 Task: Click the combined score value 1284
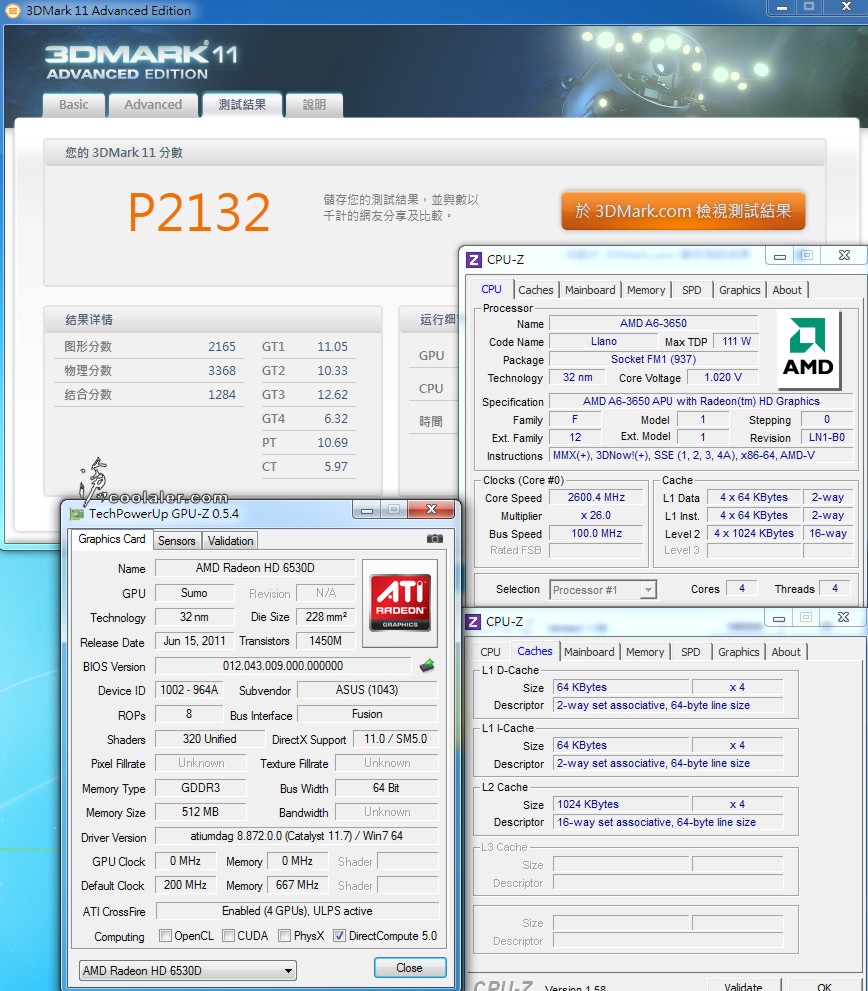point(222,394)
